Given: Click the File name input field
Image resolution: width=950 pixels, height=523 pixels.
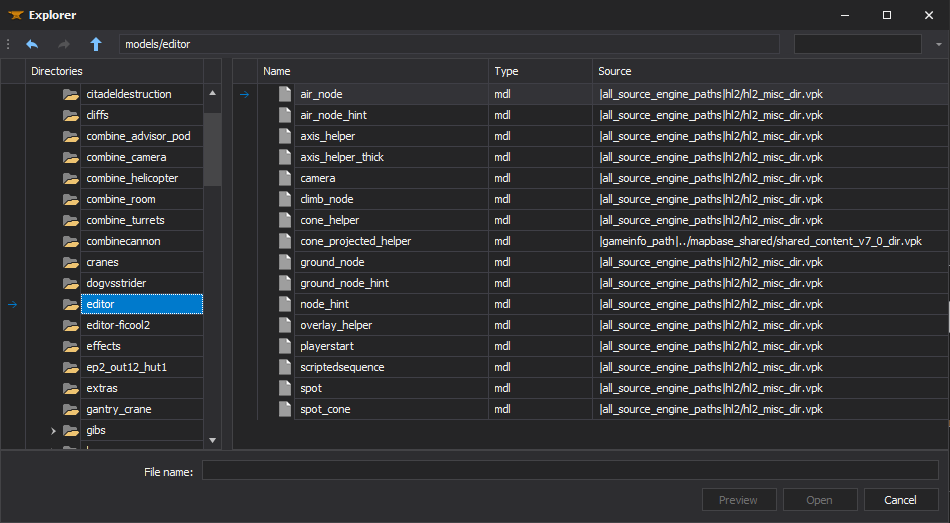Looking at the screenshot, I should (571, 471).
